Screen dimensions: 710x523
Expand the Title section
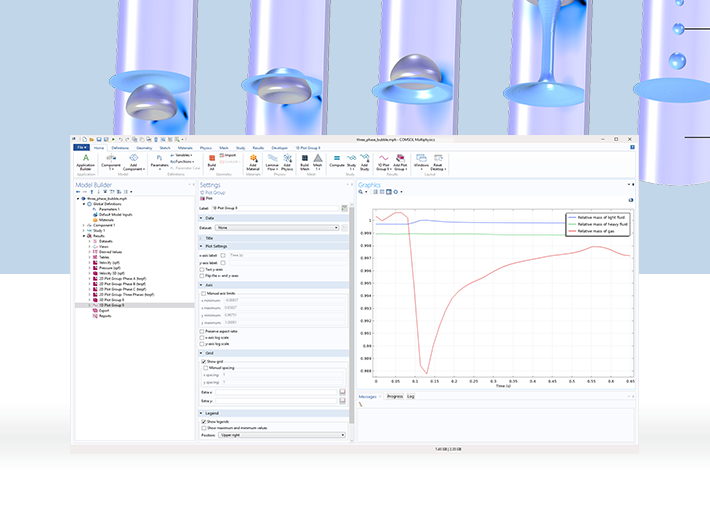201,238
